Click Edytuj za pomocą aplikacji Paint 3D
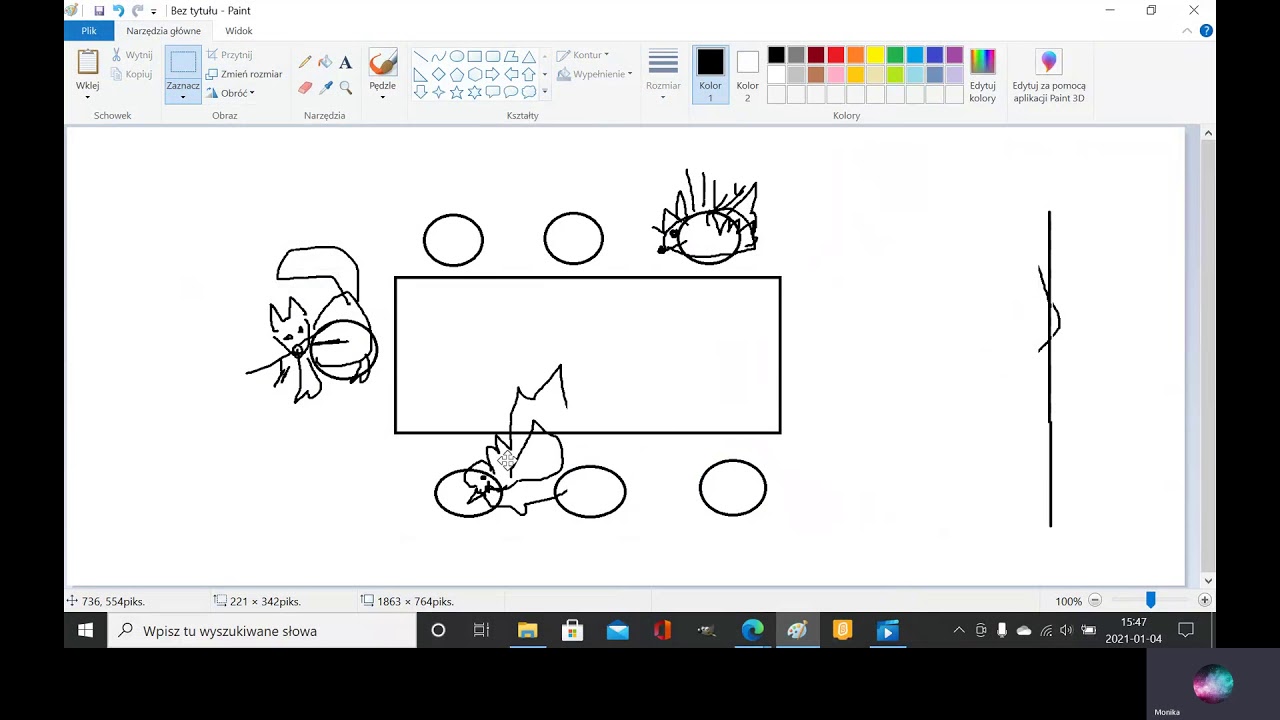The image size is (1280, 720). (x=1048, y=76)
